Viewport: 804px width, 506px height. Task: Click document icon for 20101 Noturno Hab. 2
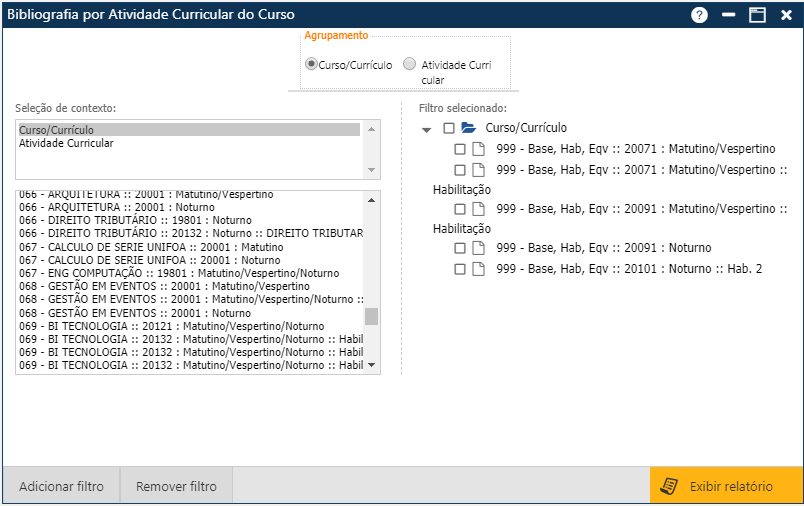coord(478,269)
